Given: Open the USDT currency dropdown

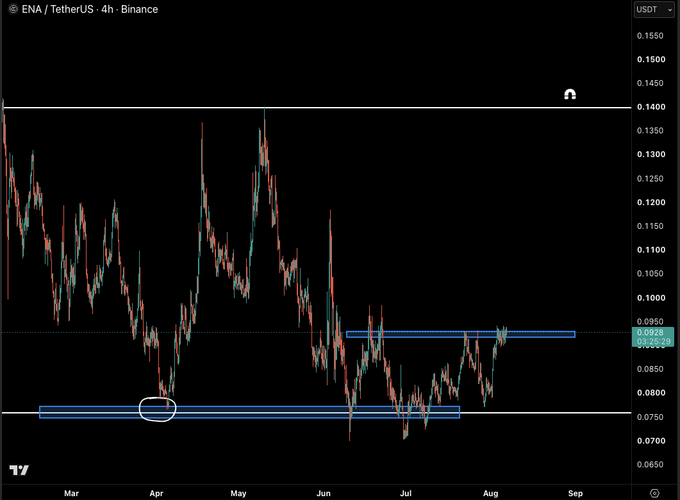Looking at the screenshot, I should click(654, 10).
